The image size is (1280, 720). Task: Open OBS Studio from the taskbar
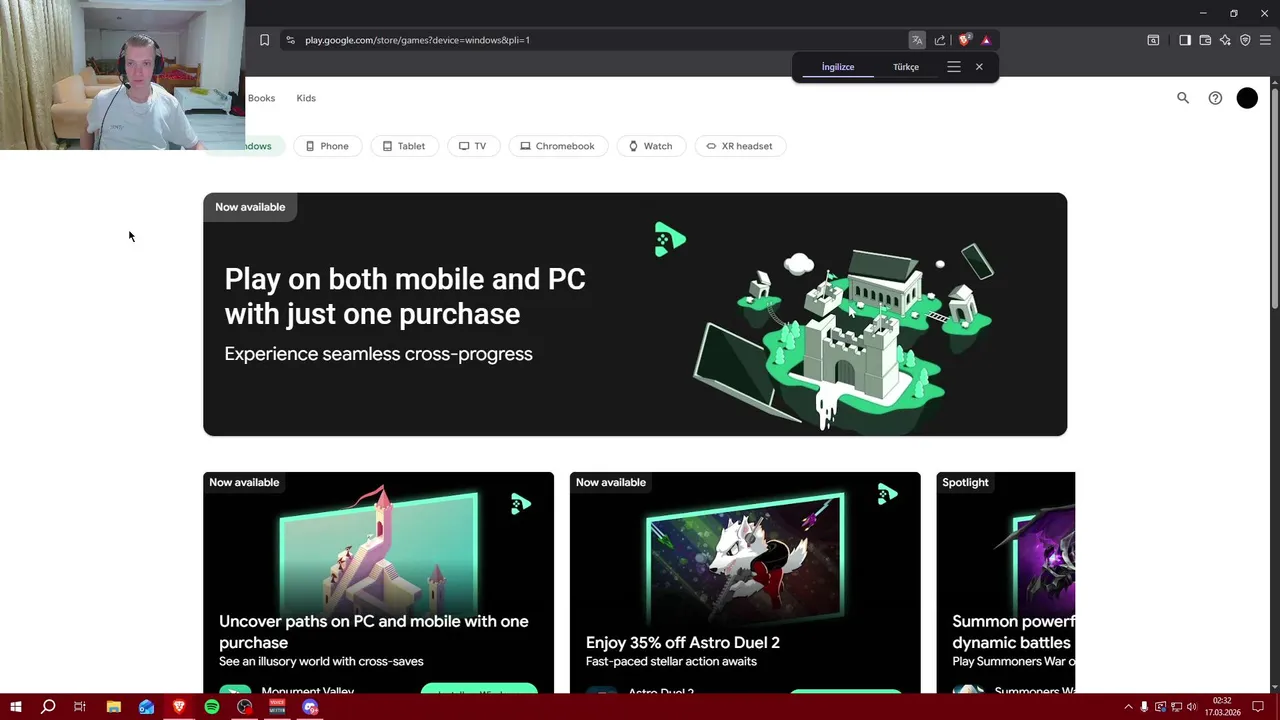click(245, 707)
